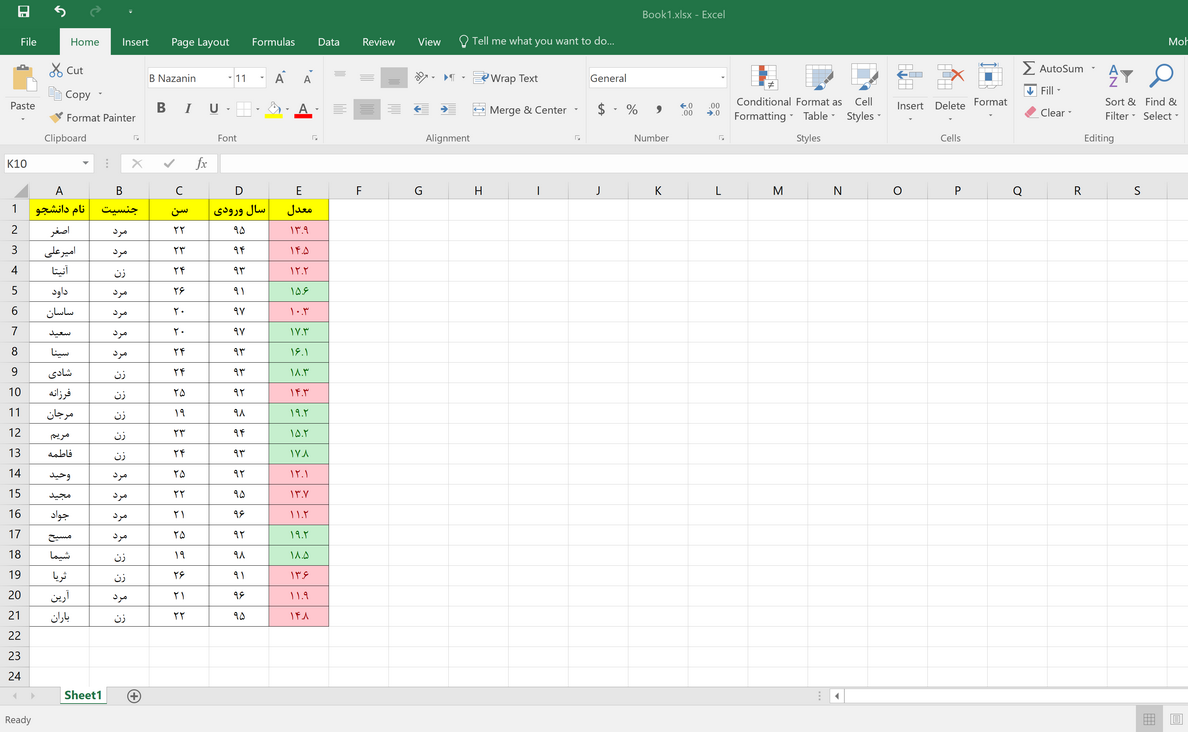
Task: Click the Save icon in title bar
Action: tap(23, 12)
